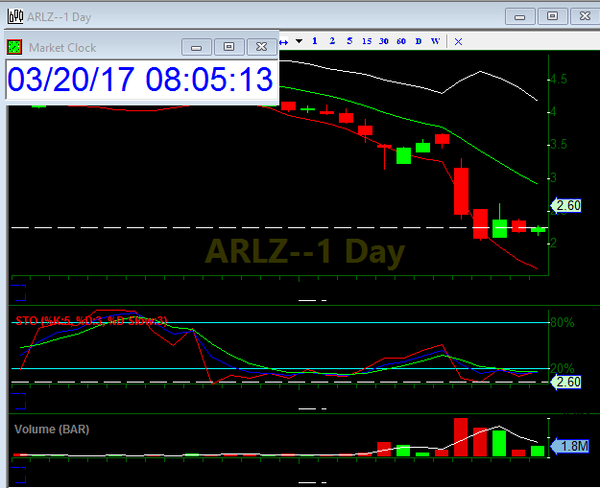The height and width of the screenshot is (488, 600).
Task: Switch chart to W weekly timeframe
Action: [x=436, y=41]
